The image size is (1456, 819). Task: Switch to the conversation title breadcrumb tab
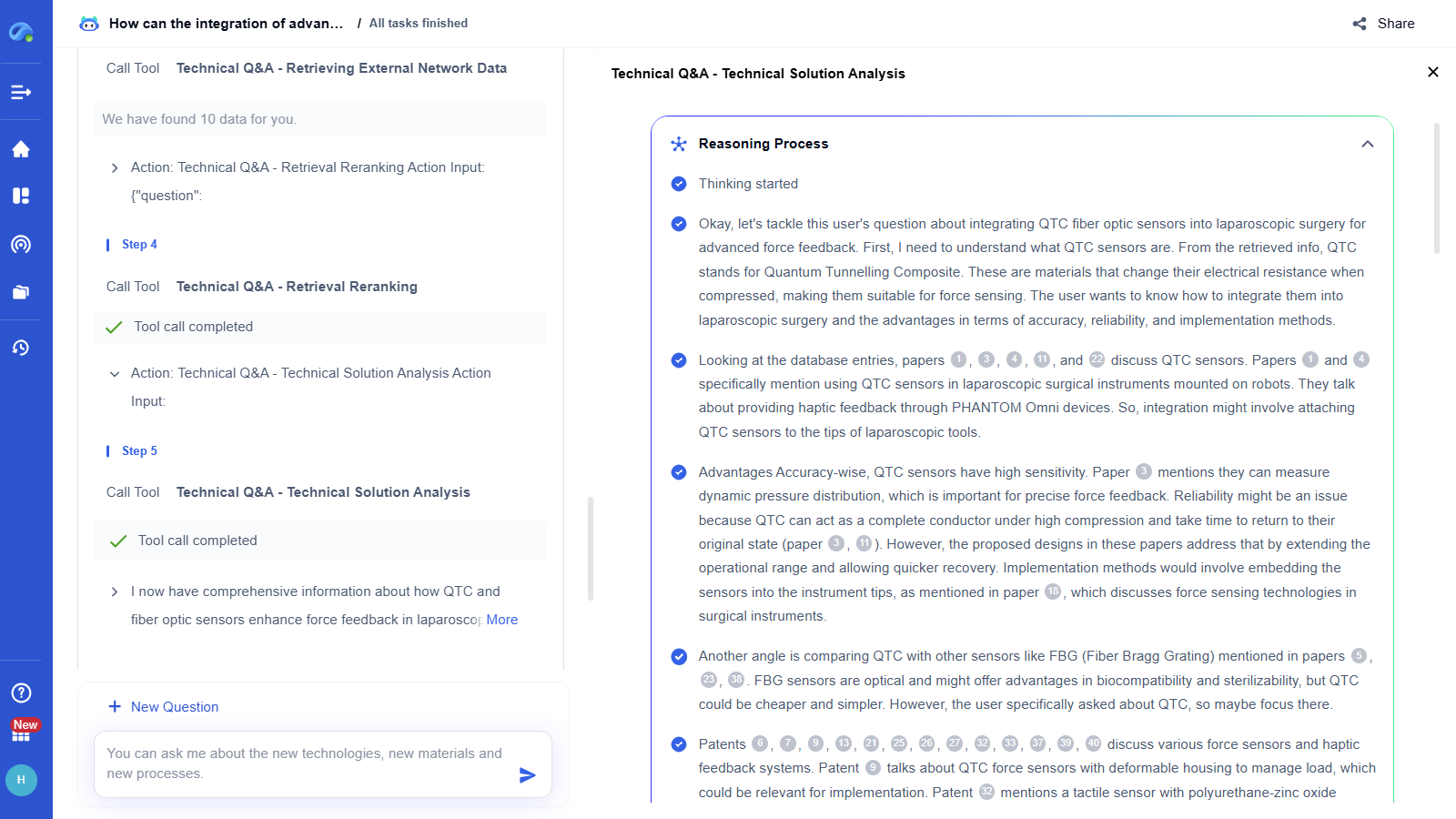(x=227, y=24)
